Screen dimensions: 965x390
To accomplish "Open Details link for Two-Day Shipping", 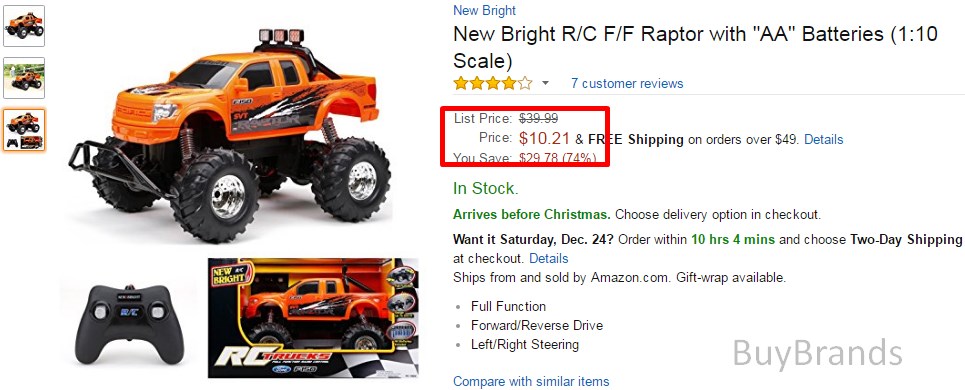I will pos(548,258).
